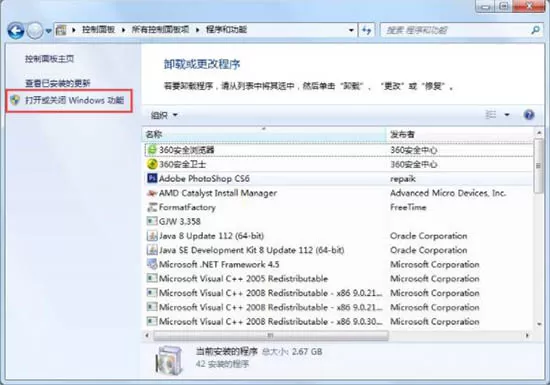Click repaik publisher cell
Screen dimensions: 550x385
coord(403,179)
